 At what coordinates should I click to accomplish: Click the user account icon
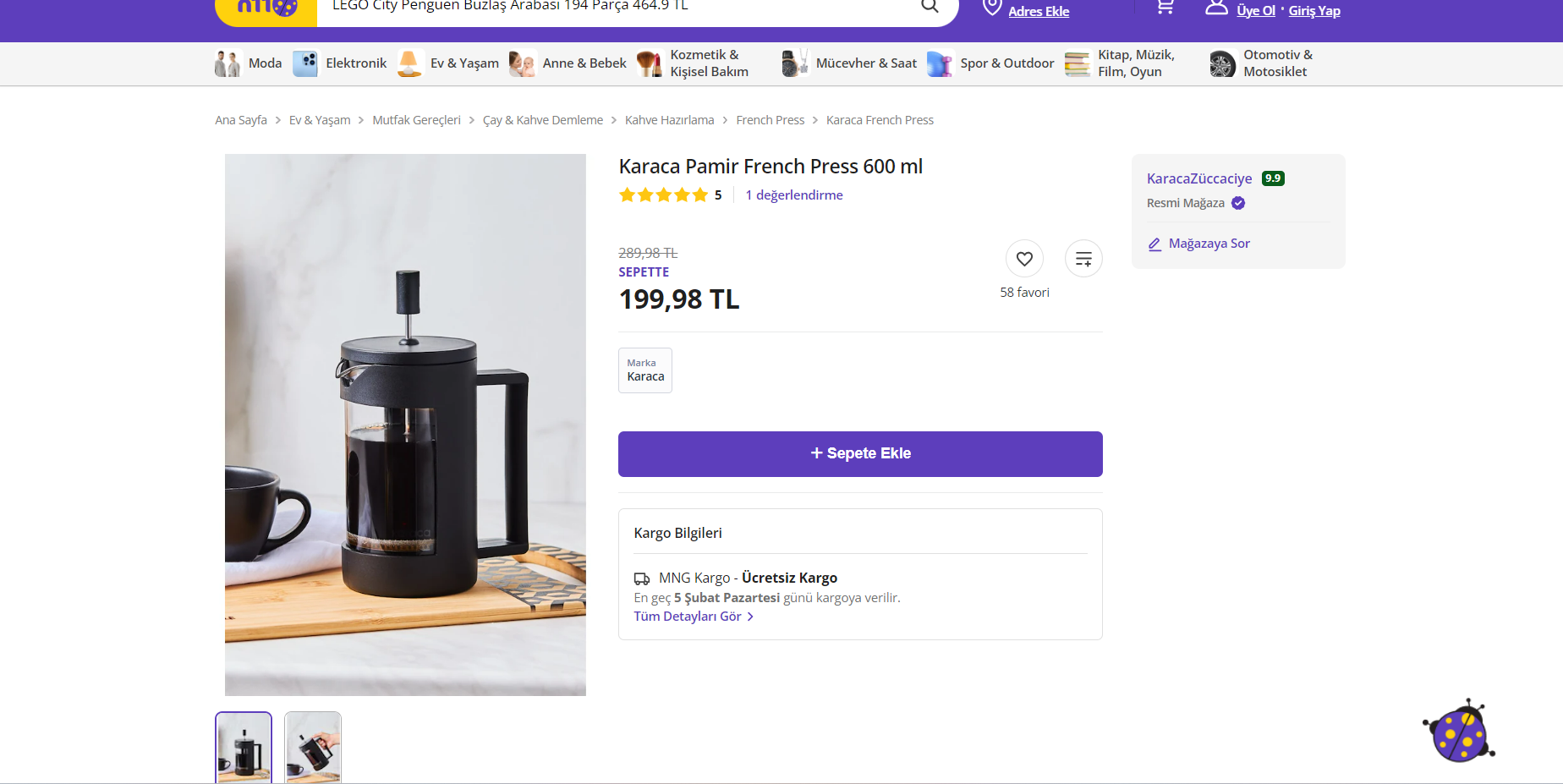(x=1216, y=8)
